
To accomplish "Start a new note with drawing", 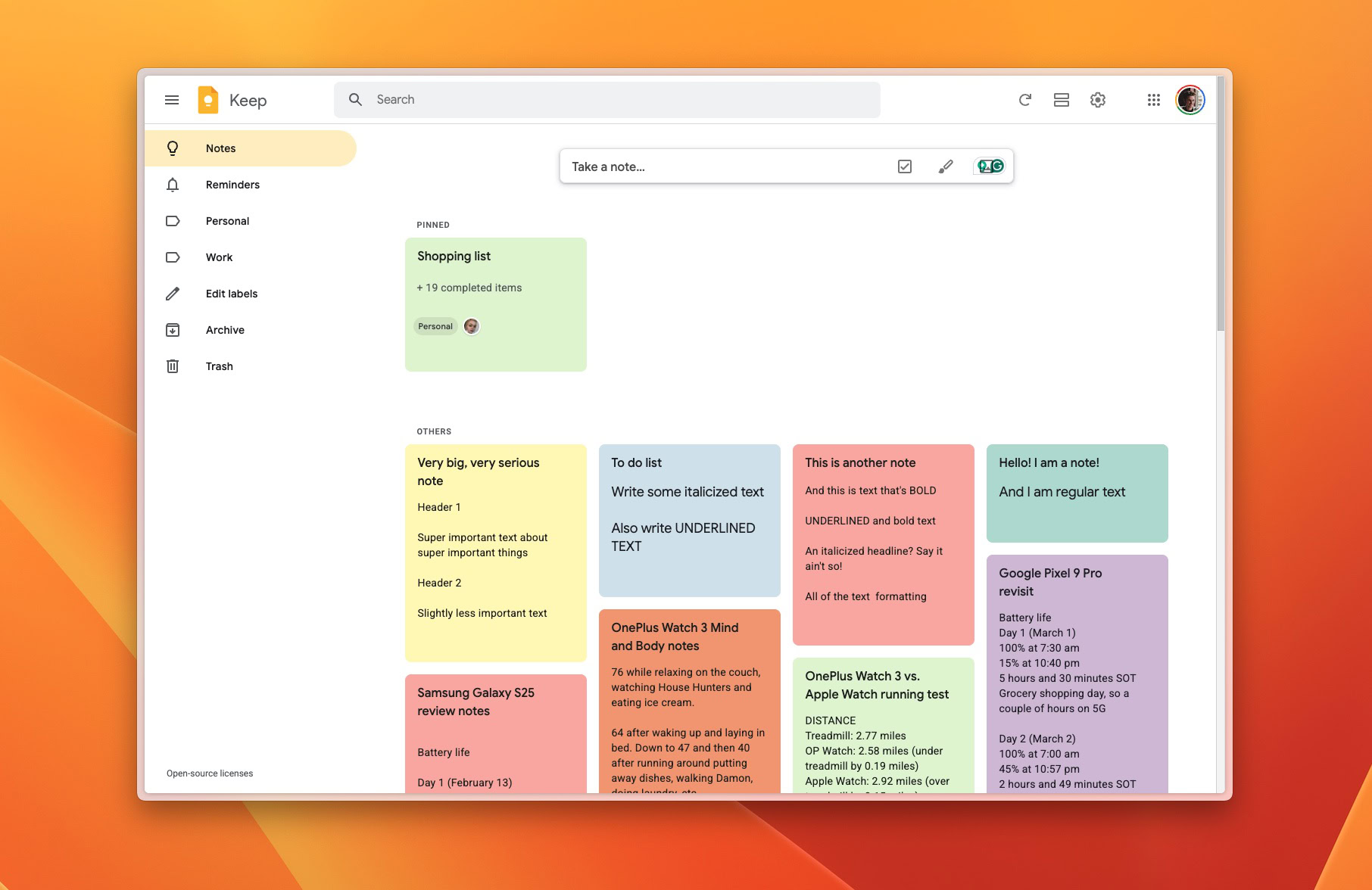I will click(x=945, y=166).
